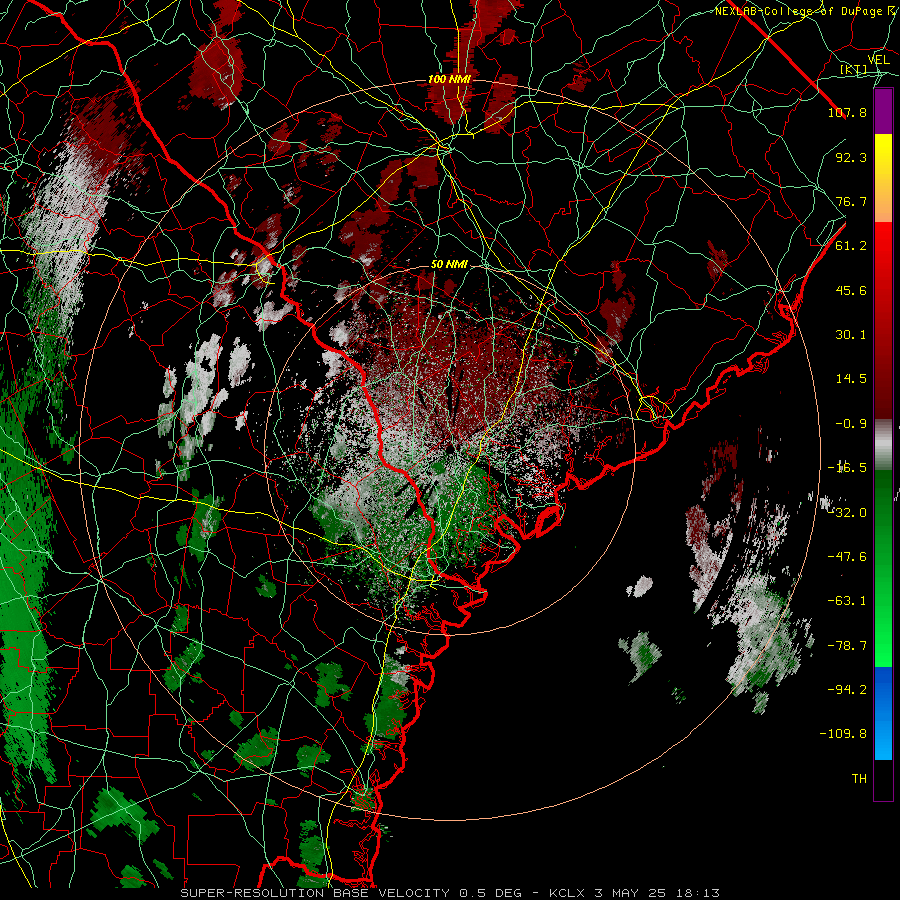
Task: Select the 45.6 legend value
Action: click(851, 290)
